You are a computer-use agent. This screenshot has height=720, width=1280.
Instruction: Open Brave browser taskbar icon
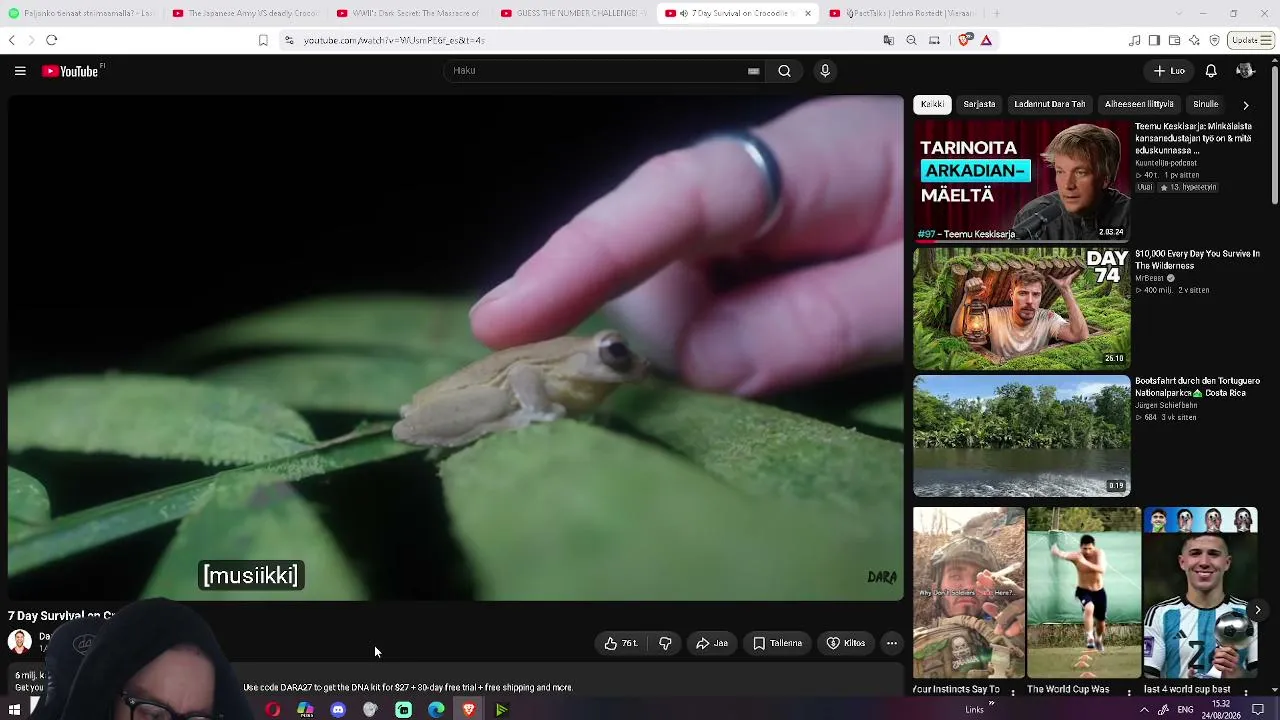click(x=469, y=709)
